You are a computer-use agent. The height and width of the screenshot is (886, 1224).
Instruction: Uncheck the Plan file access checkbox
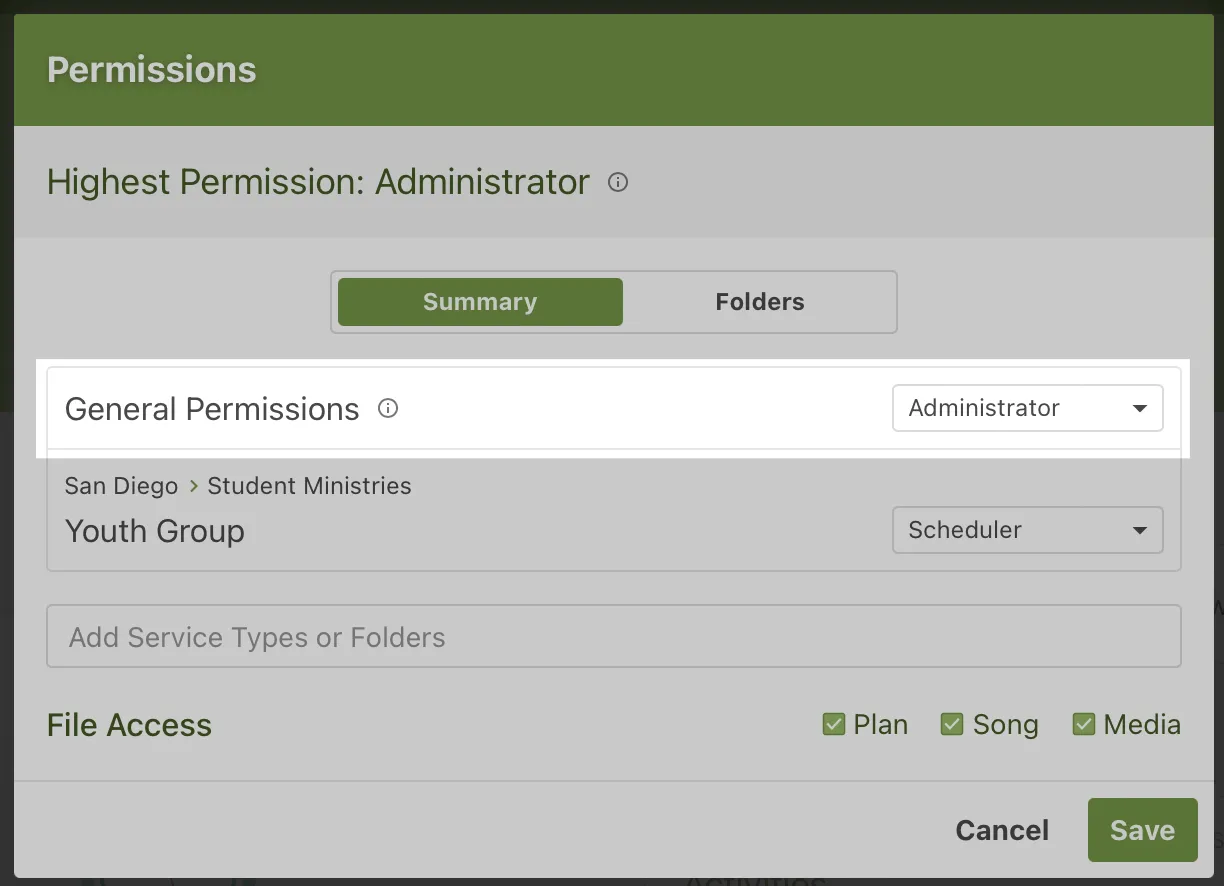[834, 724]
